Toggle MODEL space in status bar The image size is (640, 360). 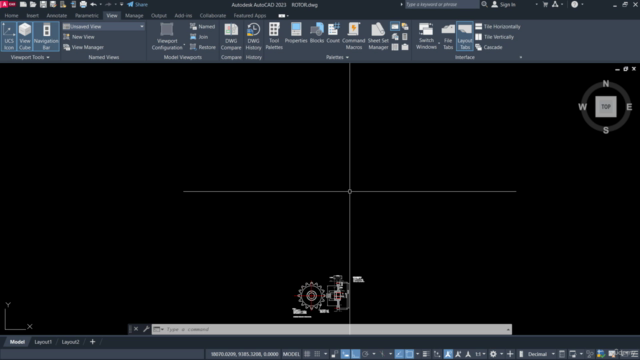291,354
